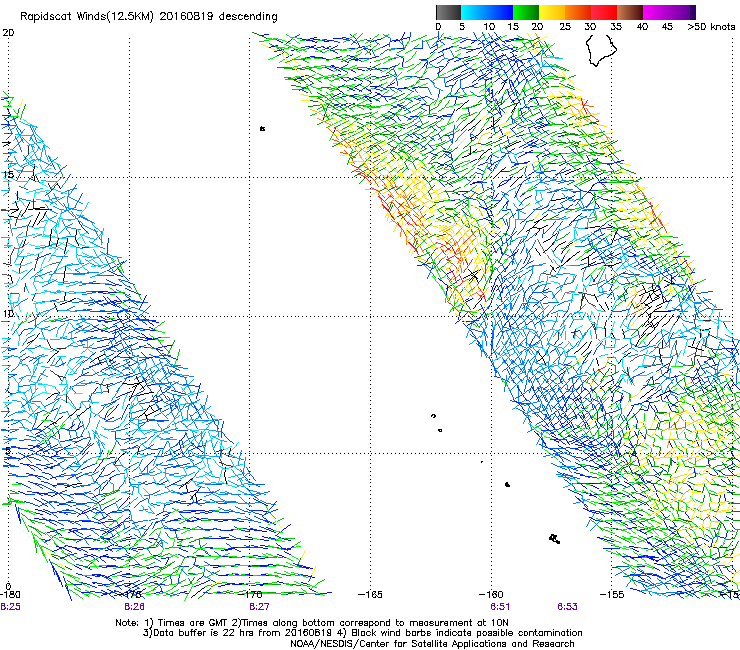Click the 'Data buffer is 22 hrs' note line
This screenshot has width=740, height=650.
pos(362,633)
